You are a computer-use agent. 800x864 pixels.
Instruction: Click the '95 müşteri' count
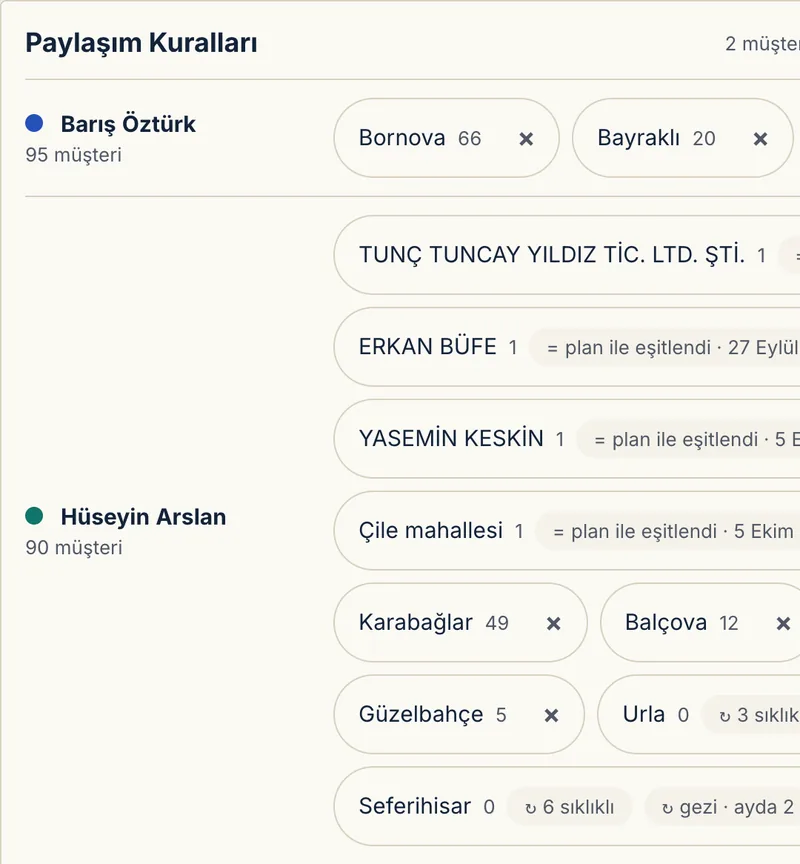(73, 155)
